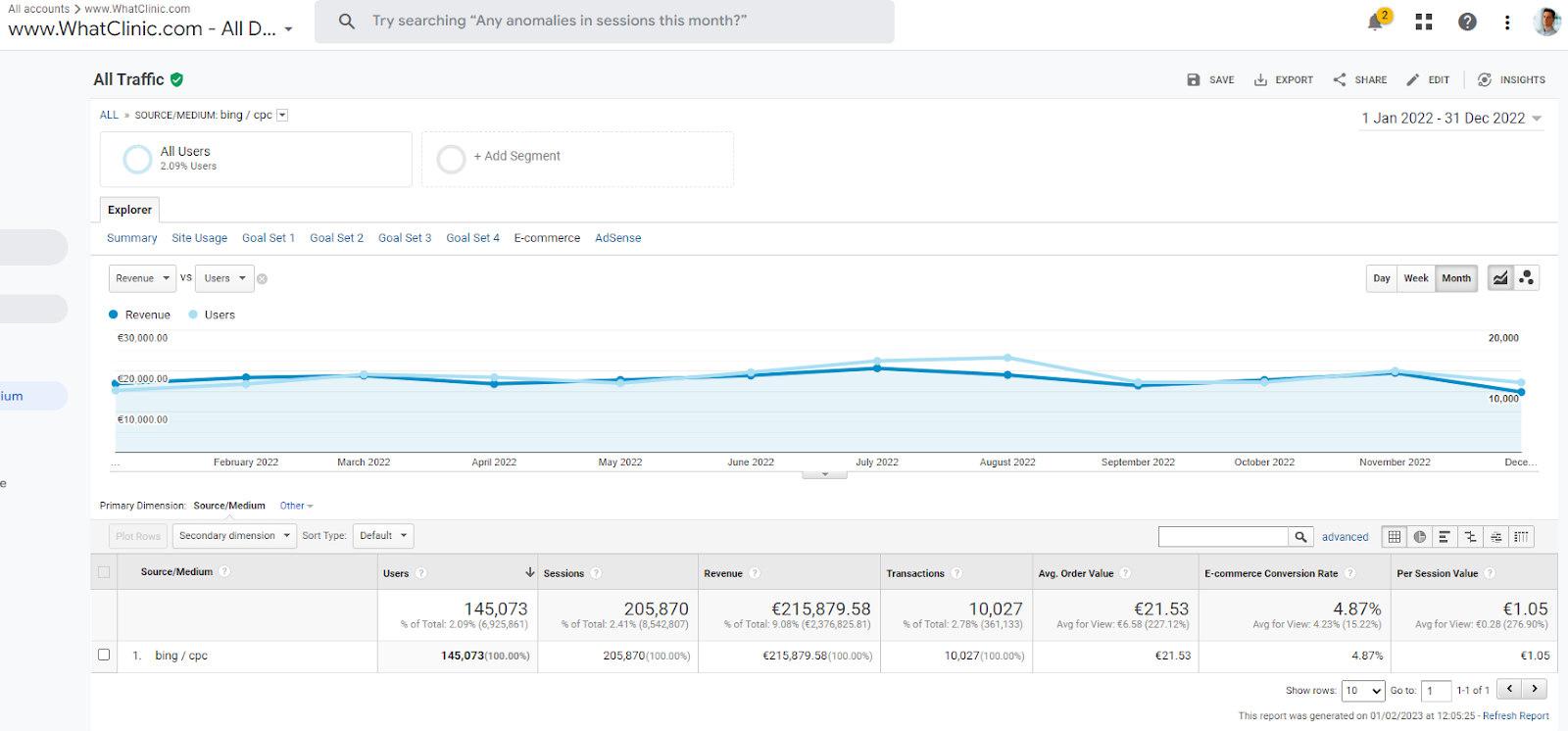Show help for Users column

click(421, 573)
